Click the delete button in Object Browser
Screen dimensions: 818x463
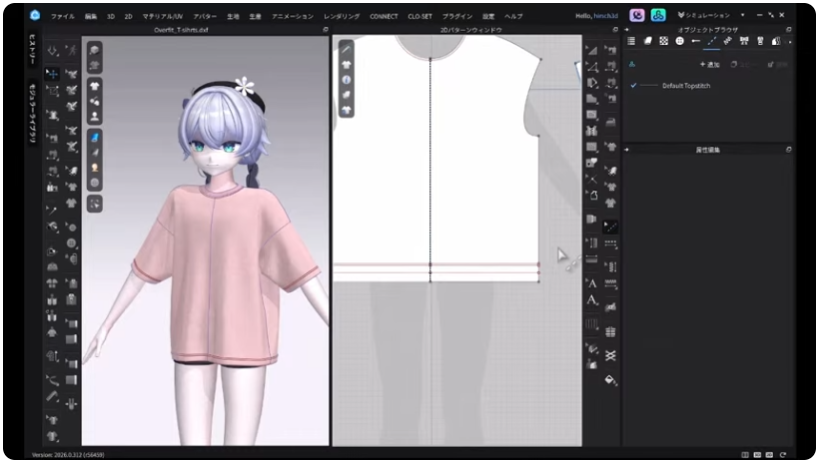(777, 65)
